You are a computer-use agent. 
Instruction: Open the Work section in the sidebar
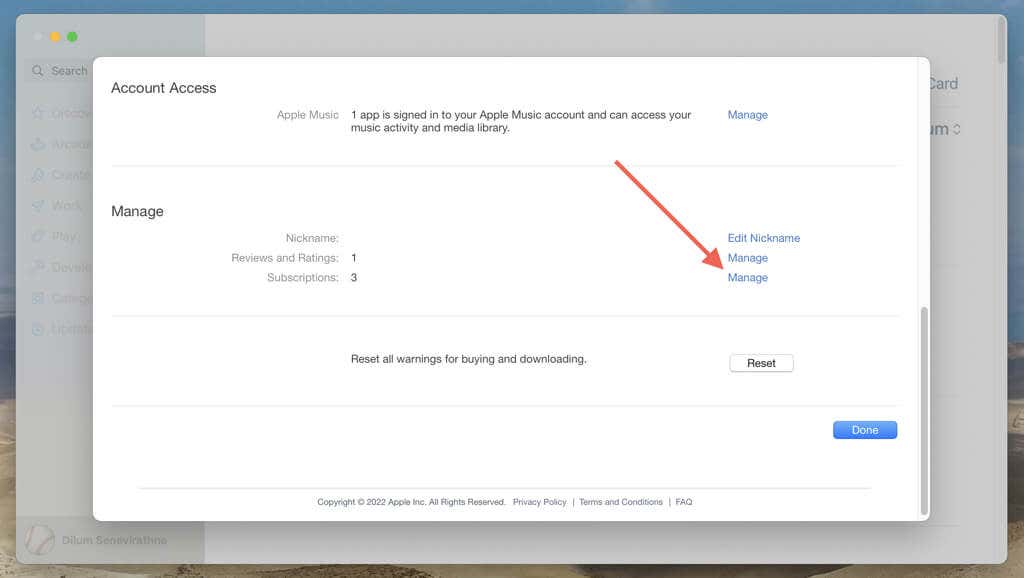(x=62, y=205)
